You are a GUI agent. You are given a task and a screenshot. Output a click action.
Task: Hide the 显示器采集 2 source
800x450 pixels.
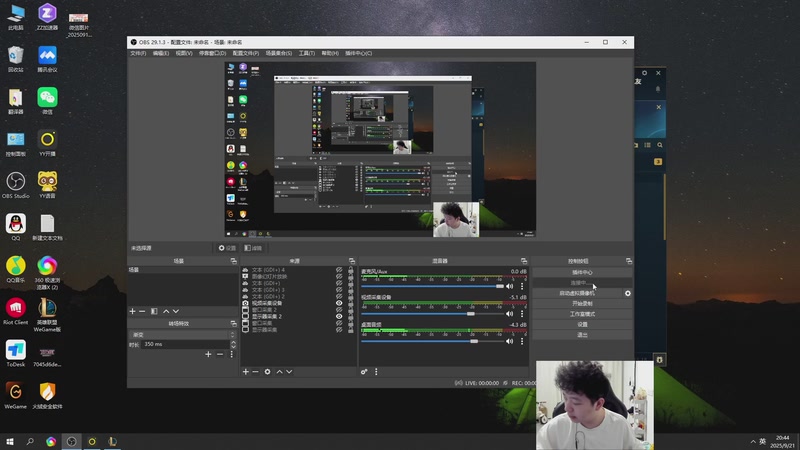point(339,316)
